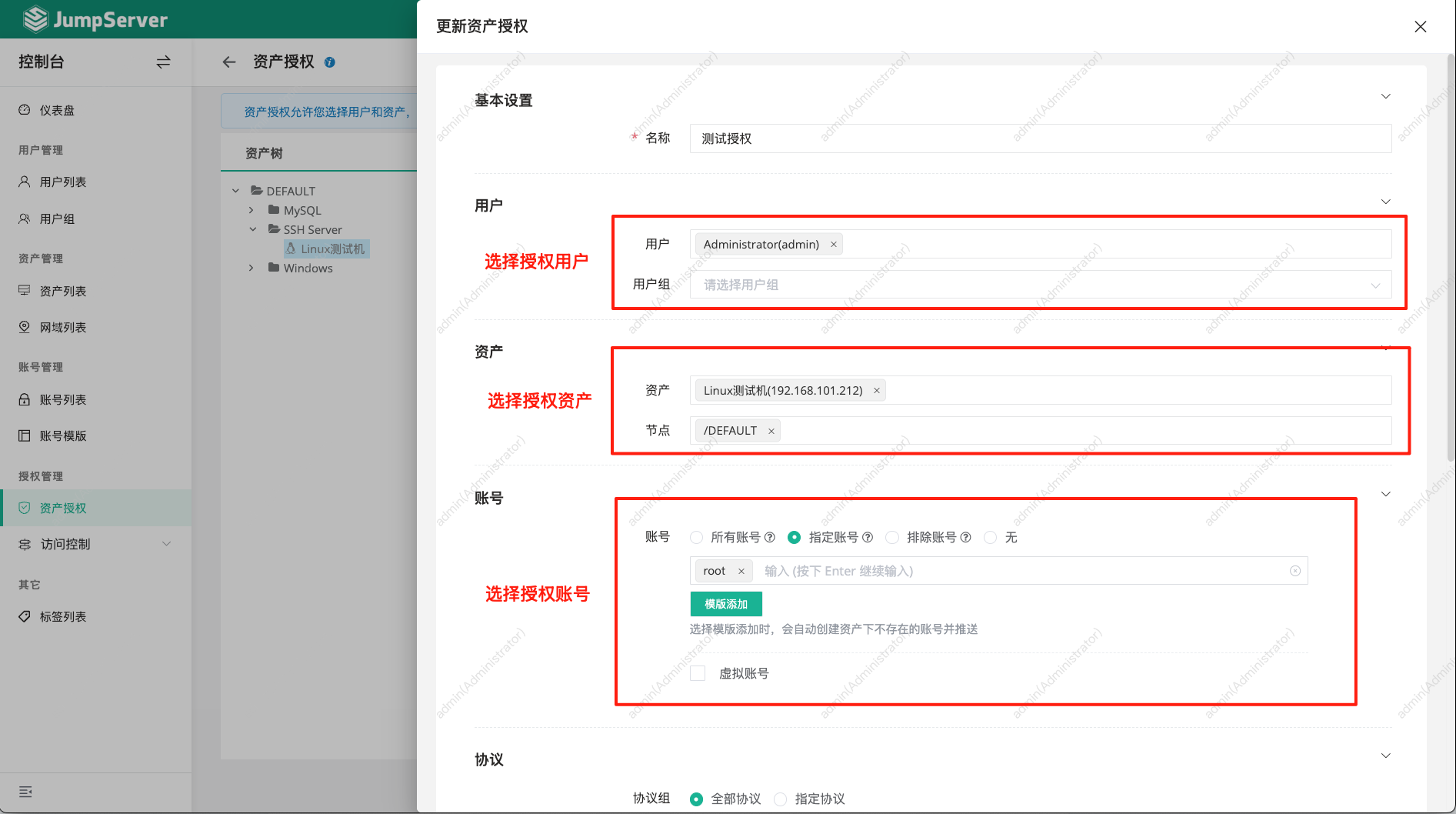This screenshot has height=814, width=1456.
Task: Collapse the SSH Server tree node
Action: pyautogui.click(x=252, y=229)
